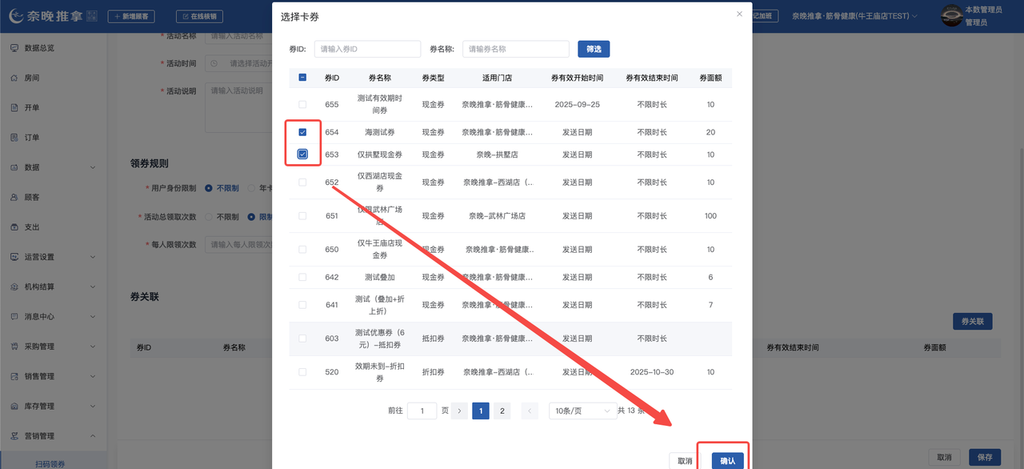Click the 保存 button on the page
The width and height of the screenshot is (1024, 469).
click(985, 457)
